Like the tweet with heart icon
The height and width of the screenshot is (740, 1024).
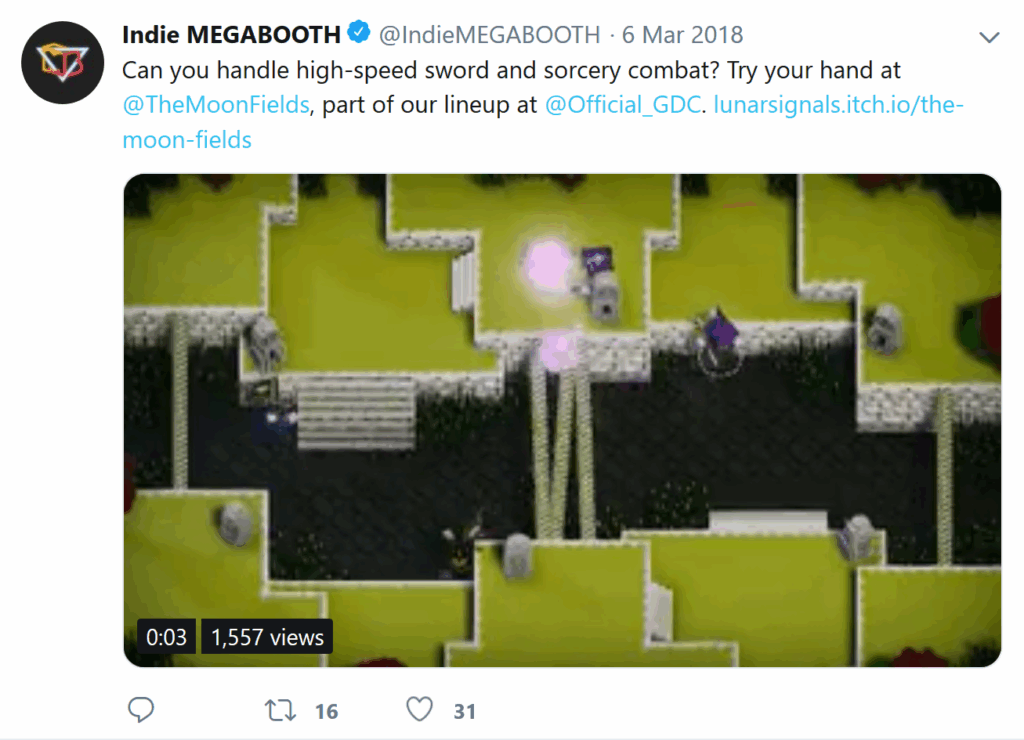(x=419, y=709)
